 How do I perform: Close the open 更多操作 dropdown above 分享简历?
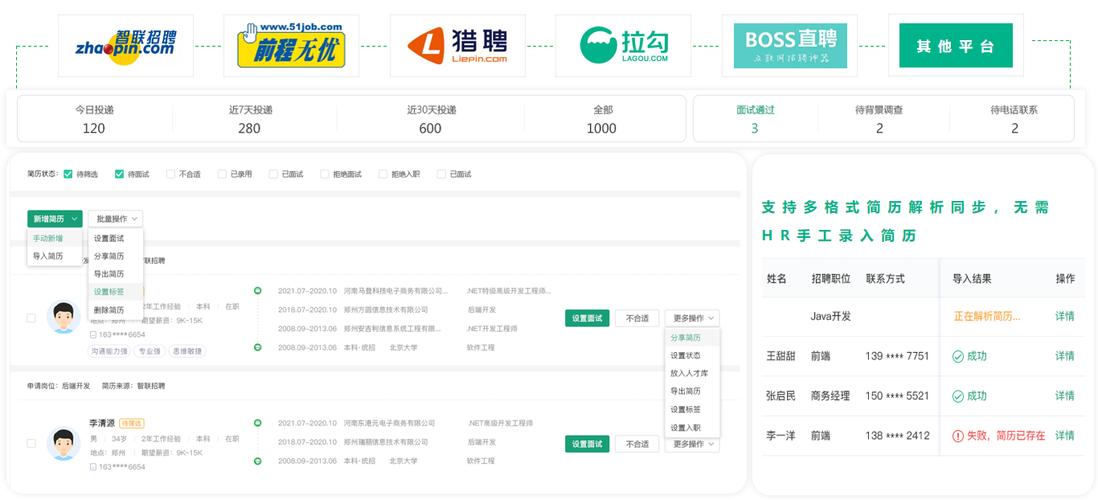pyautogui.click(x=692, y=318)
